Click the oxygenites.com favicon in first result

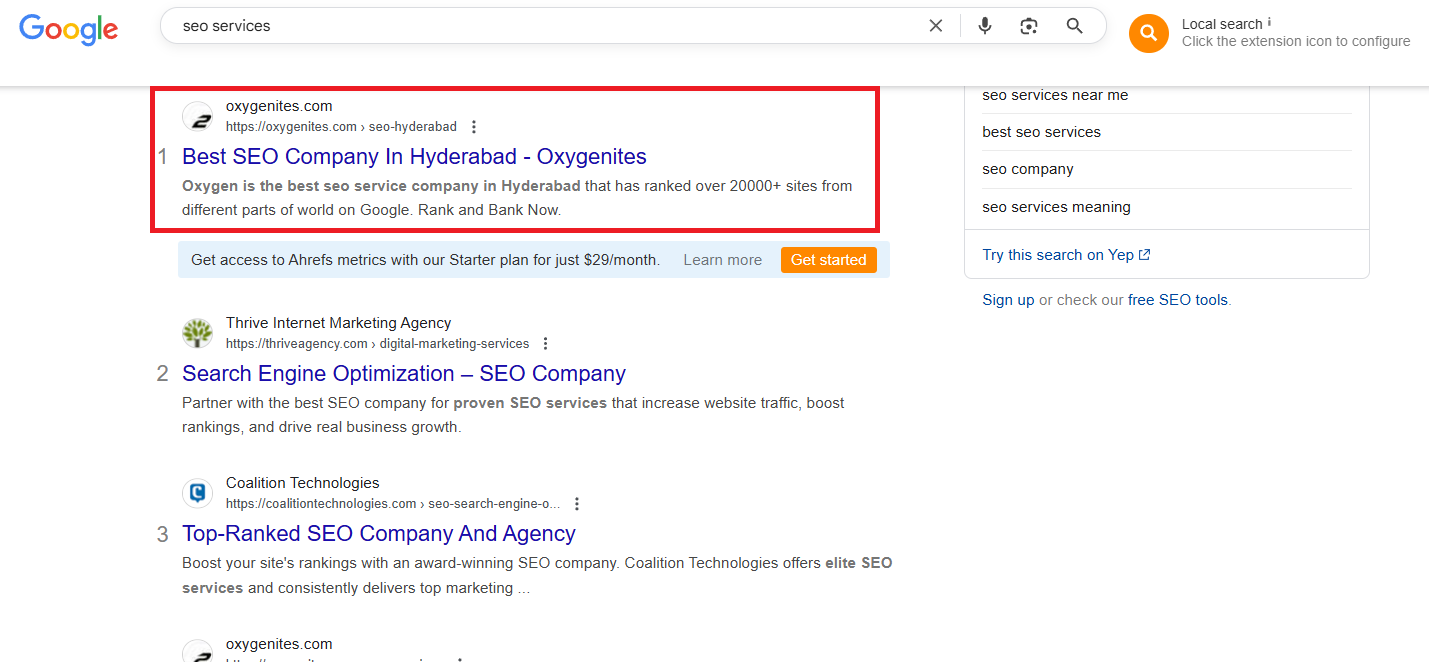[x=198, y=116]
